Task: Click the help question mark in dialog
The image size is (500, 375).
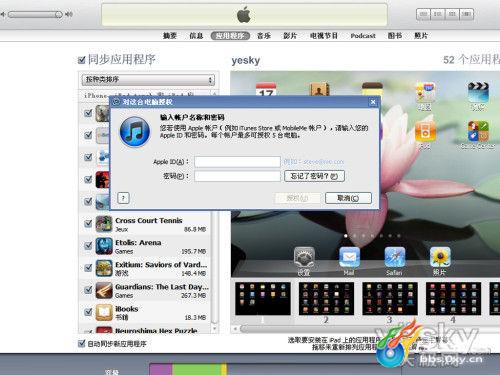Action: tap(123, 198)
